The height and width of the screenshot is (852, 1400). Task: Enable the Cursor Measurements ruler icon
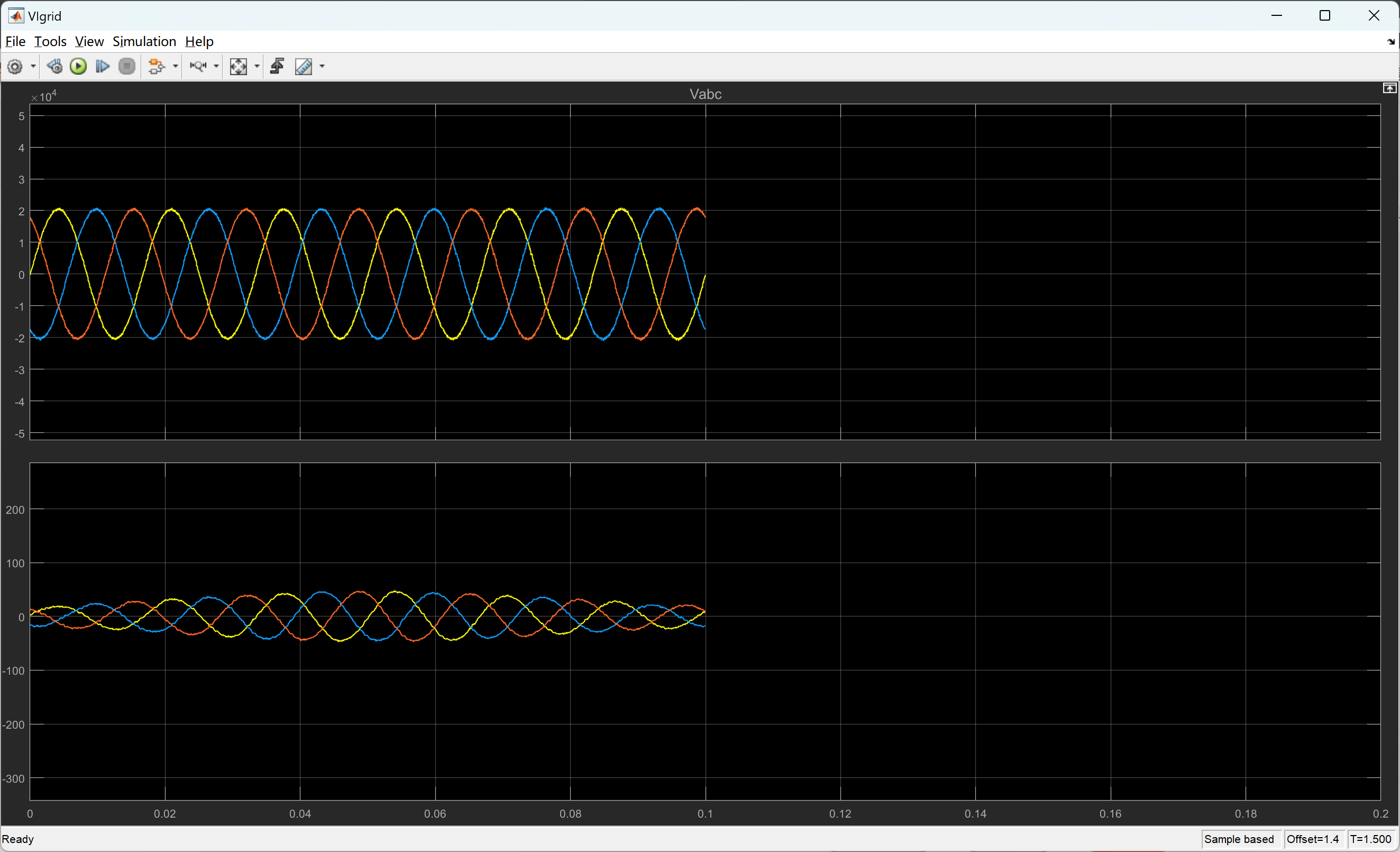click(304, 67)
